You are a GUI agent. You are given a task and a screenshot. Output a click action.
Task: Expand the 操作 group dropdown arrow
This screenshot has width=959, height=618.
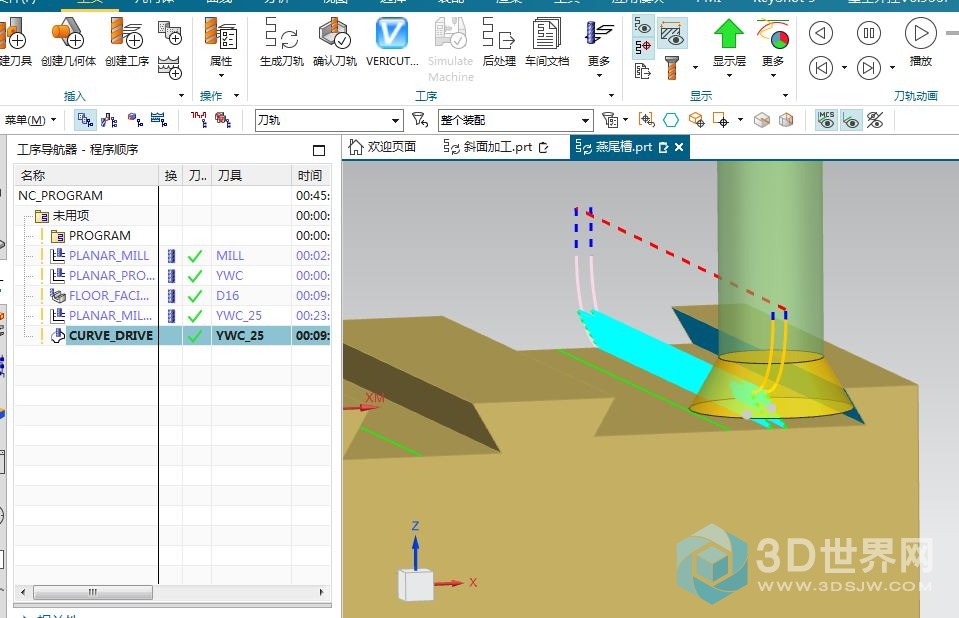pos(236,95)
